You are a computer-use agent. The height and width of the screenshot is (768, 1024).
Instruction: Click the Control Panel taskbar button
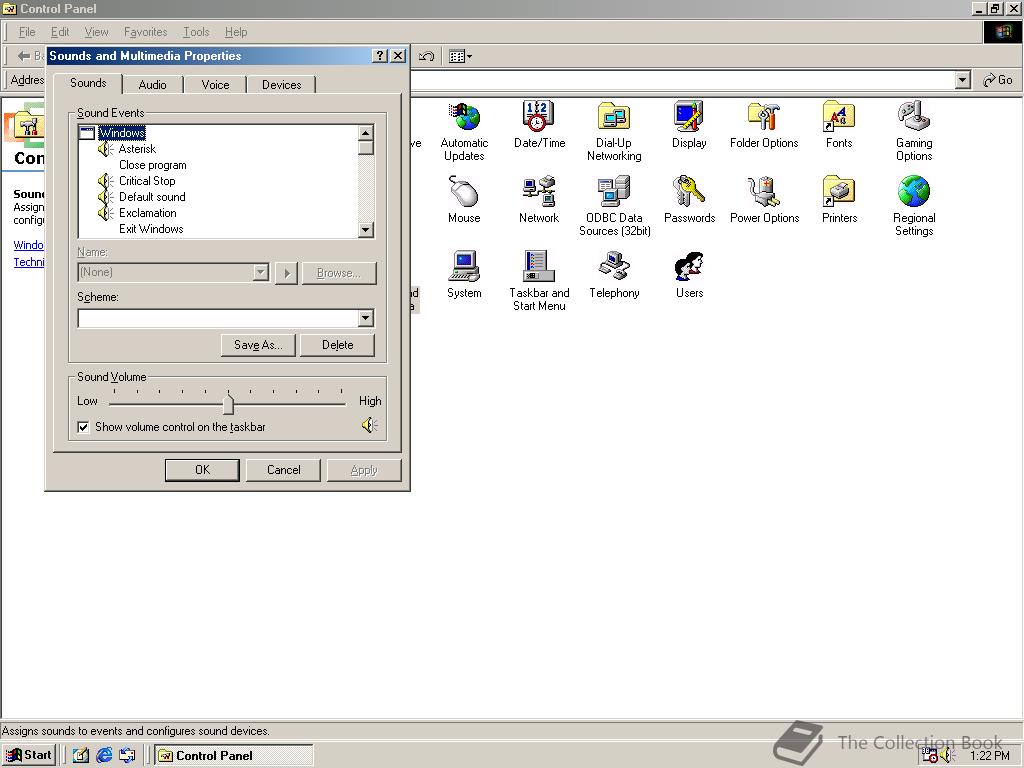coord(234,756)
